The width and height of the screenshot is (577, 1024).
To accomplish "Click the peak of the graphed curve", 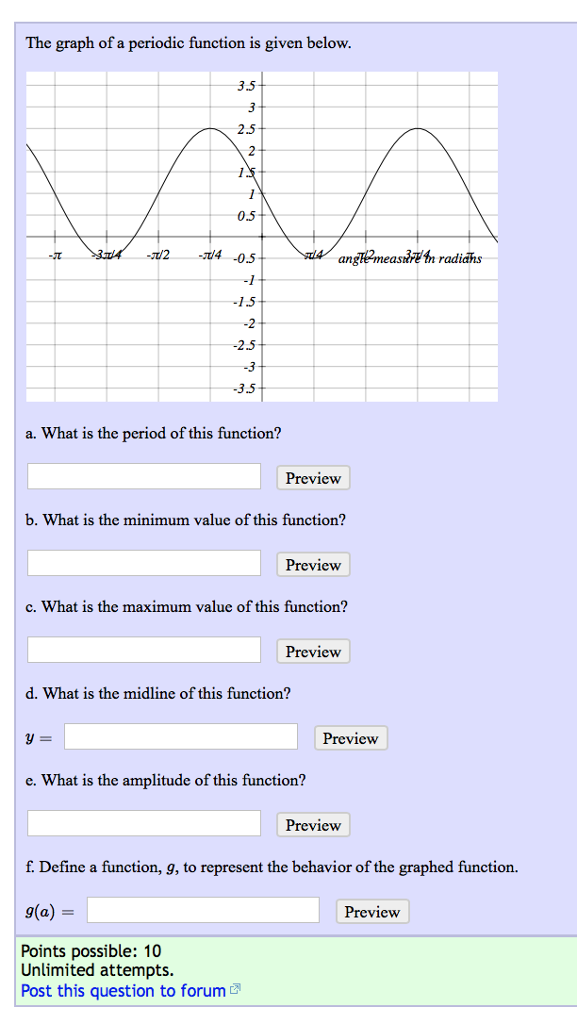I will pos(209,130).
